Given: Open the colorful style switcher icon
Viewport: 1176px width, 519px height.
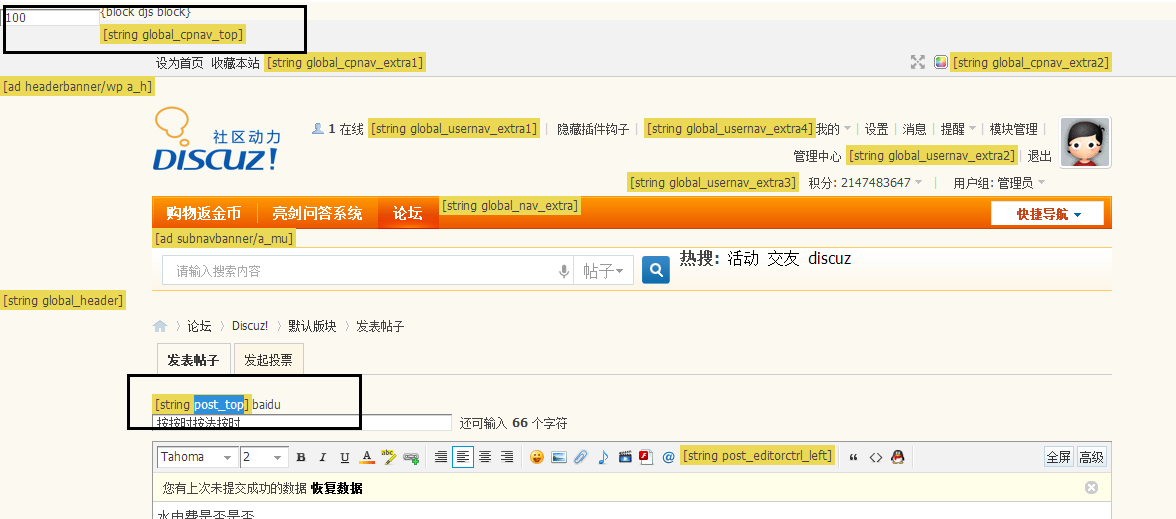Looking at the screenshot, I should click(941, 62).
